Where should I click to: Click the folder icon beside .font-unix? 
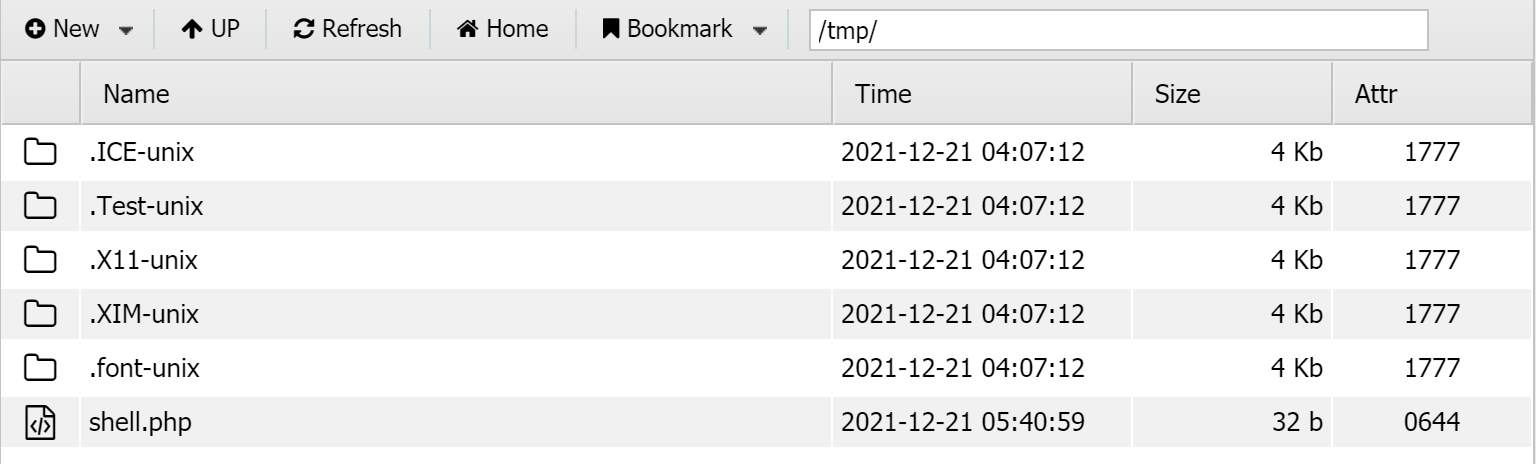[x=40, y=369]
